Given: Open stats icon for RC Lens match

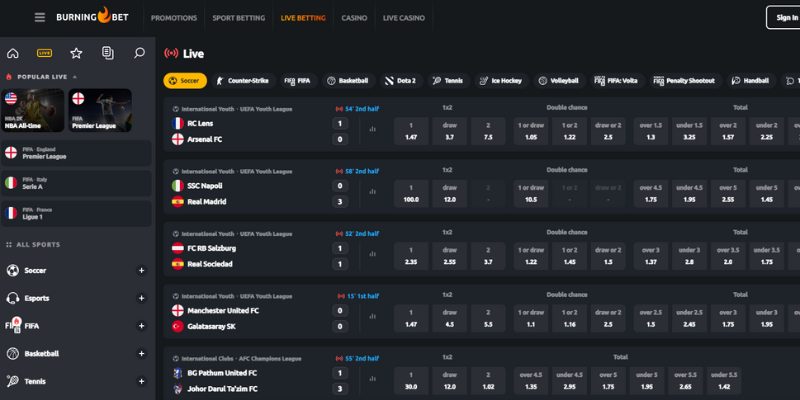Looking at the screenshot, I should point(372,130).
